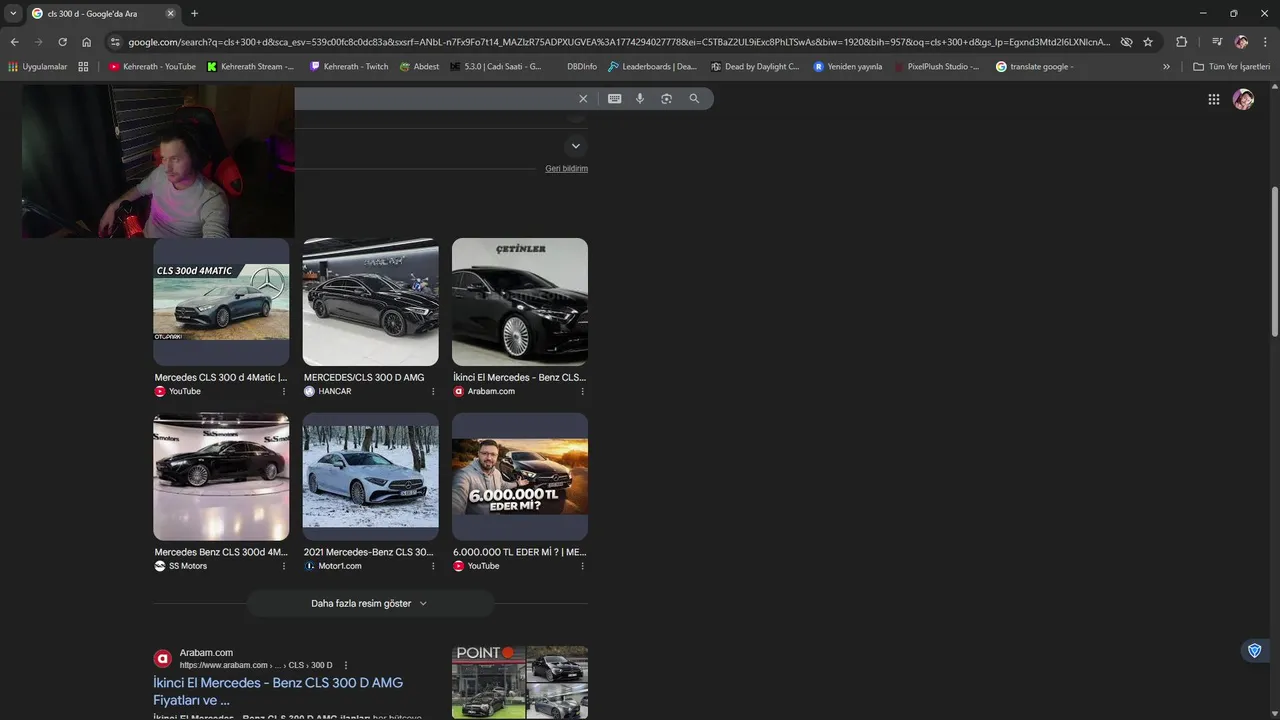Open the media controls icon in the toolbar
The width and height of the screenshot is (1280, 720).
click(1217, 42)
